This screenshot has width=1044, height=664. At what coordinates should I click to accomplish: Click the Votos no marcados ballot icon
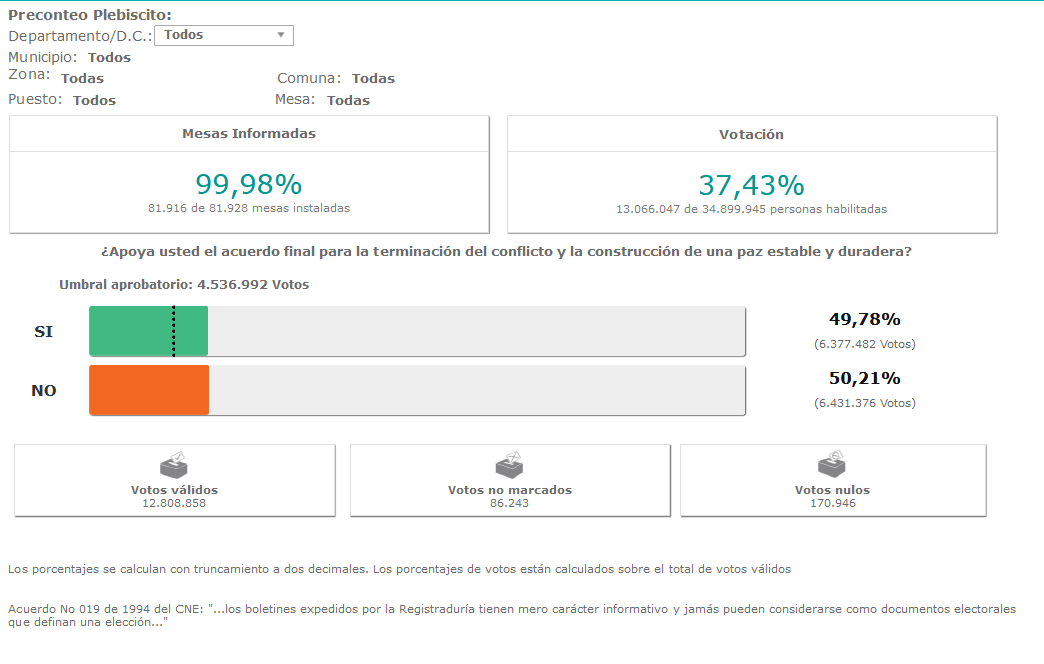(x=510, y=465)
